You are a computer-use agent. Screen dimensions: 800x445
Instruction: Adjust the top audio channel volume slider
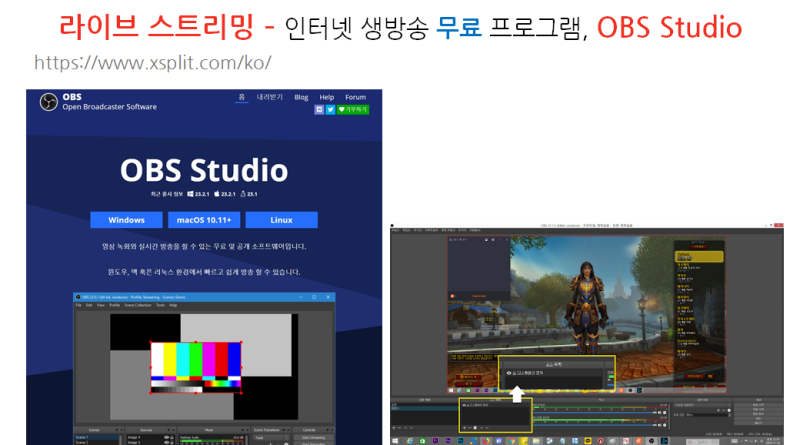coord(595,412)
